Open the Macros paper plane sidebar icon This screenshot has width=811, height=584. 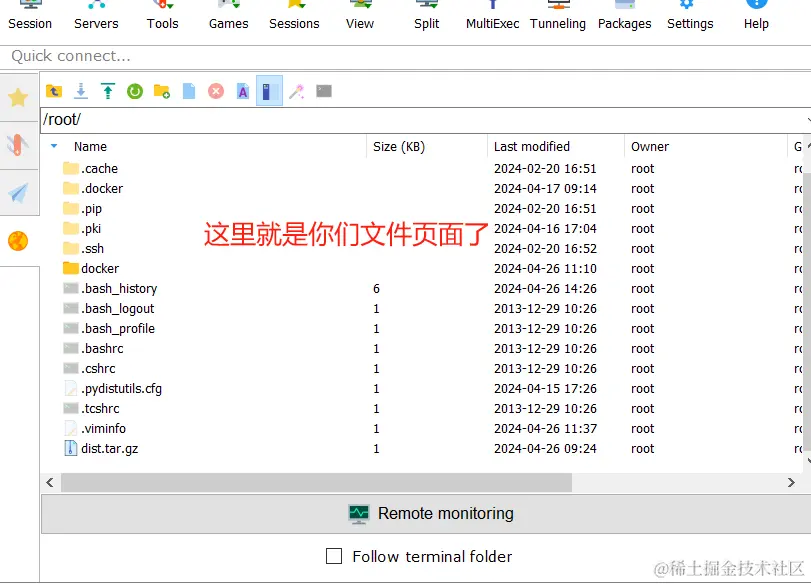(18, 189)
